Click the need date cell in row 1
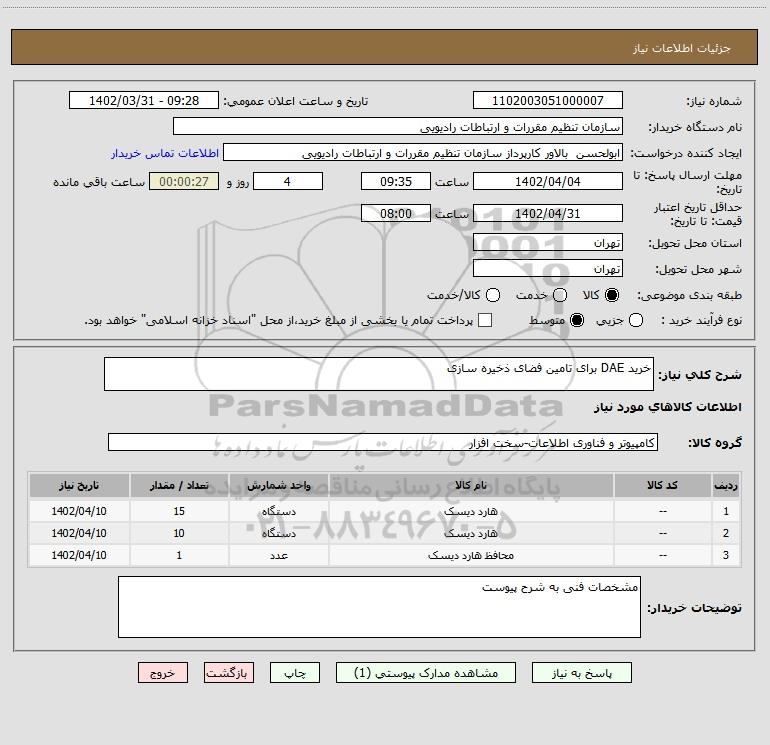Screen dimensions: 770x745 79,511
